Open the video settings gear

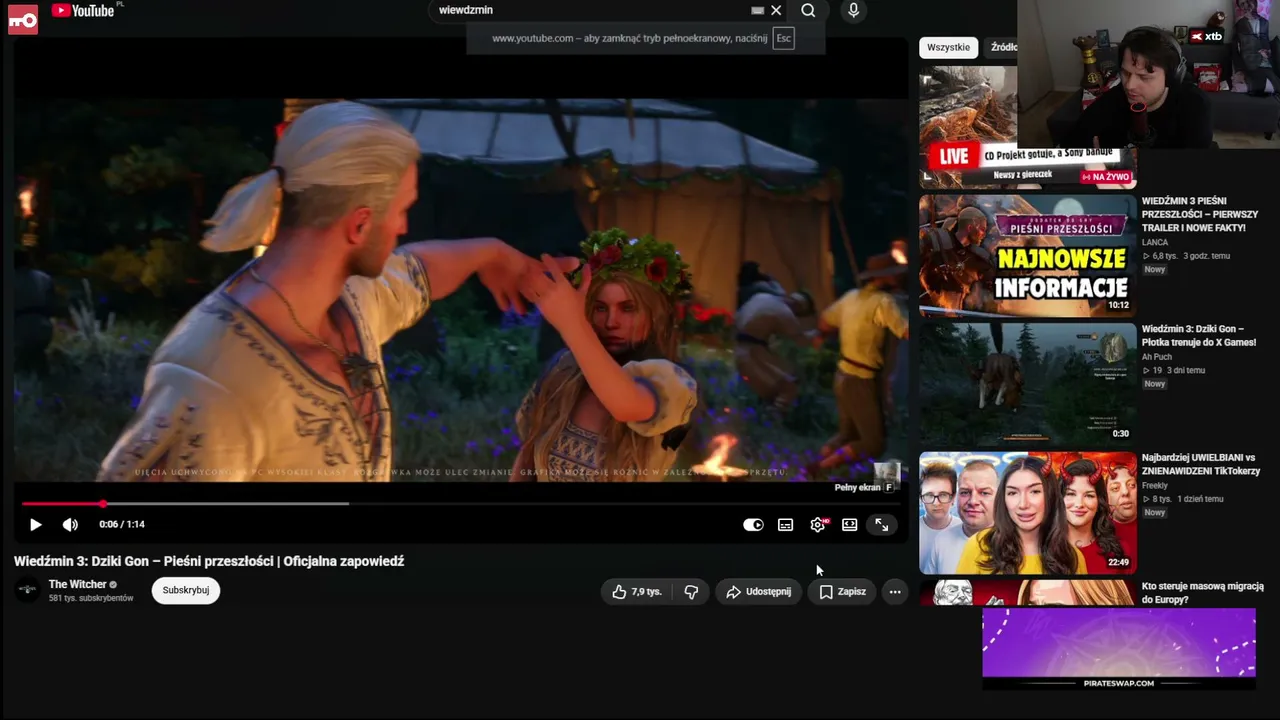pos(818,524)
